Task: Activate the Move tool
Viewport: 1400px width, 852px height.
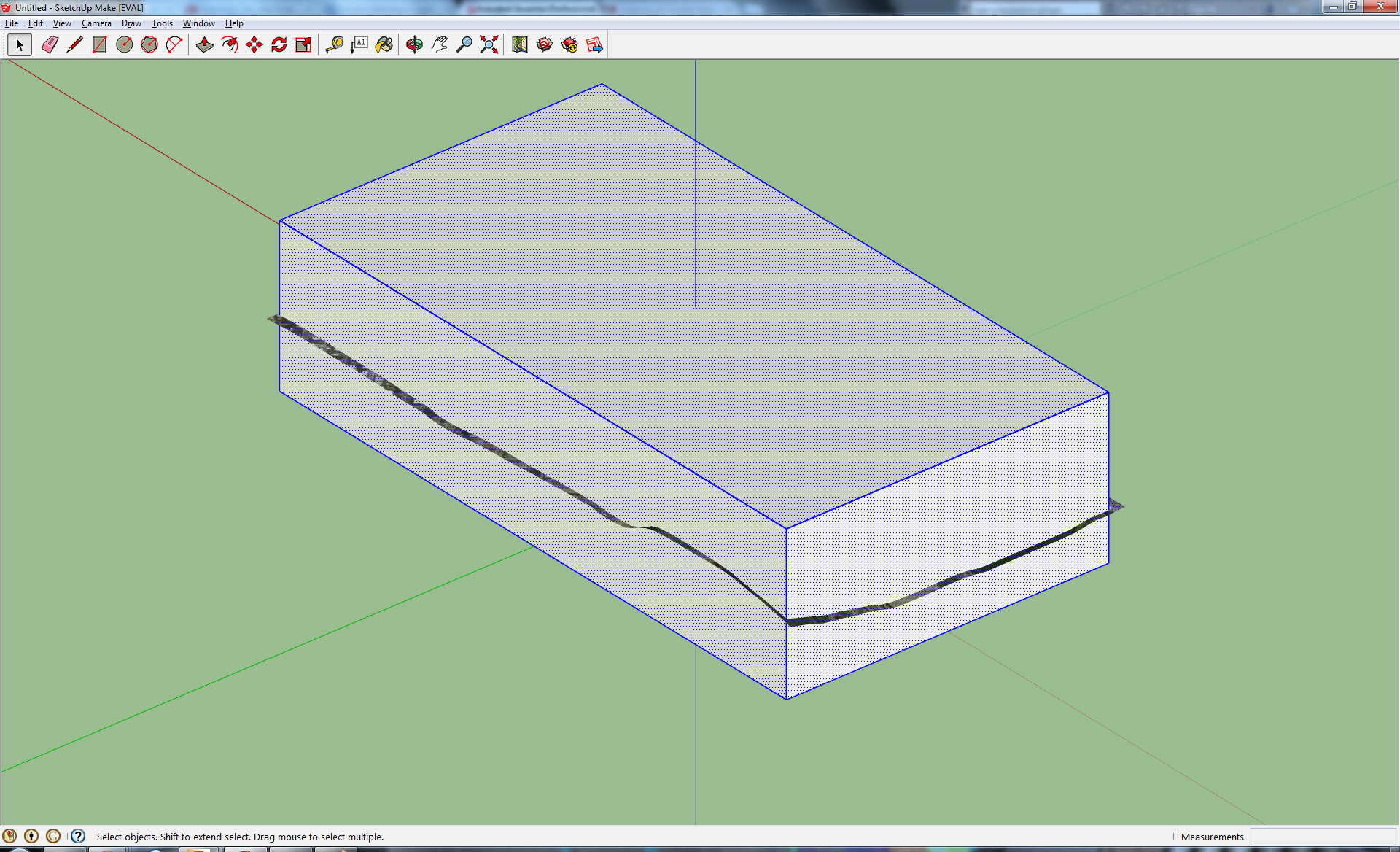Action: [254, 45]
